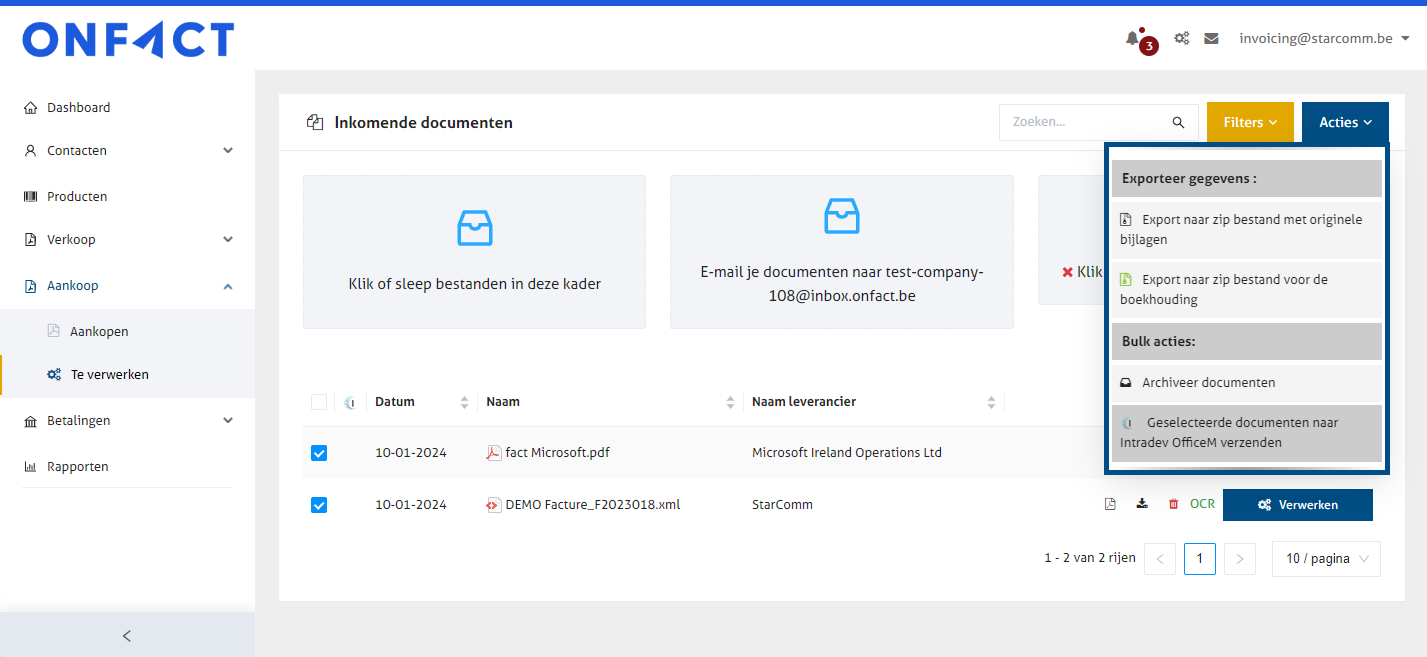This screenshot has height=657, width=1427.
Task: Open the notifications bell
Action: click(x=1133, y=39)
